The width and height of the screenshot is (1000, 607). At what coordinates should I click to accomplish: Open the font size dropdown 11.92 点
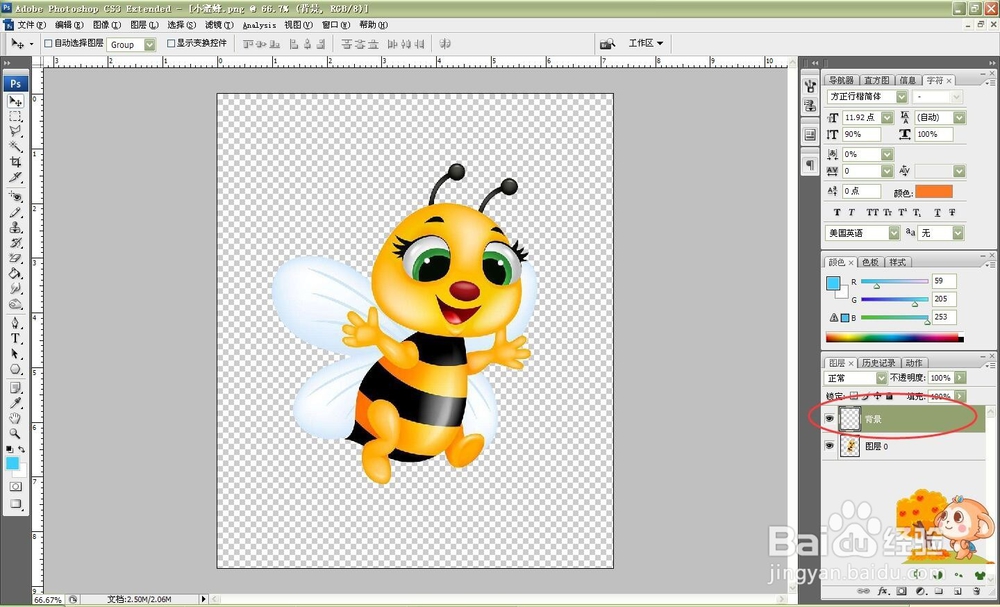[887, 117]
